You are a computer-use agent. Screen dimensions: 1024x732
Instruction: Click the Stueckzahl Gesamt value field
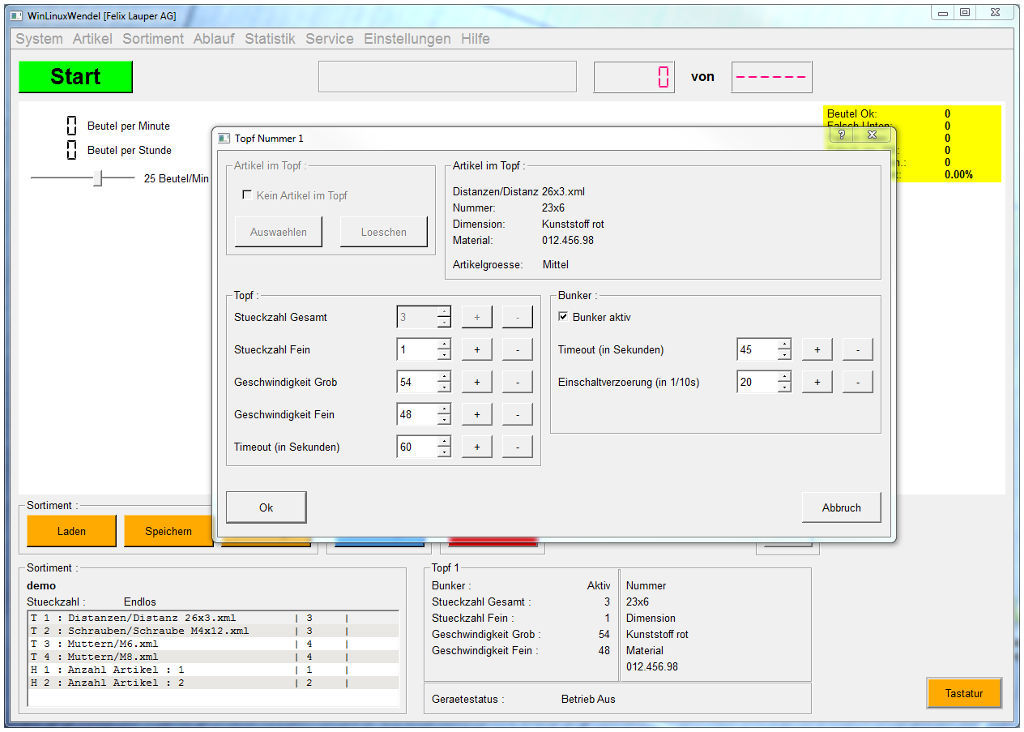tap(417, 317)
